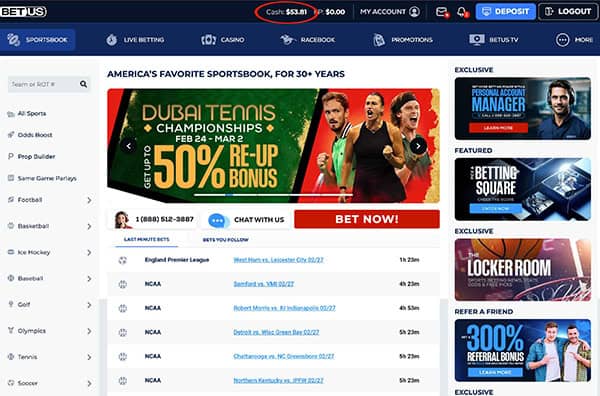Screen dimensions: 600x396
Task: Open the Sportsbook menu item
Action: (x=38, y=39)
